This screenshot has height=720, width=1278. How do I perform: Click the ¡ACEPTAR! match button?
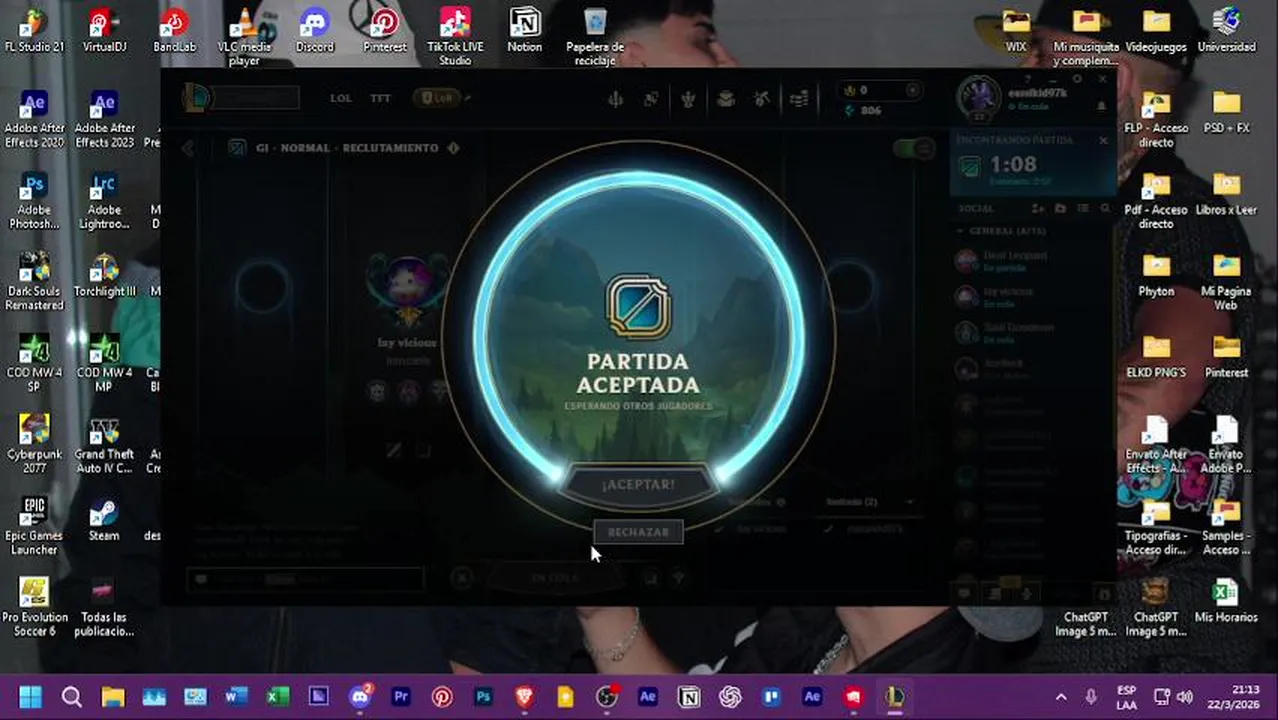pos(638,484)
